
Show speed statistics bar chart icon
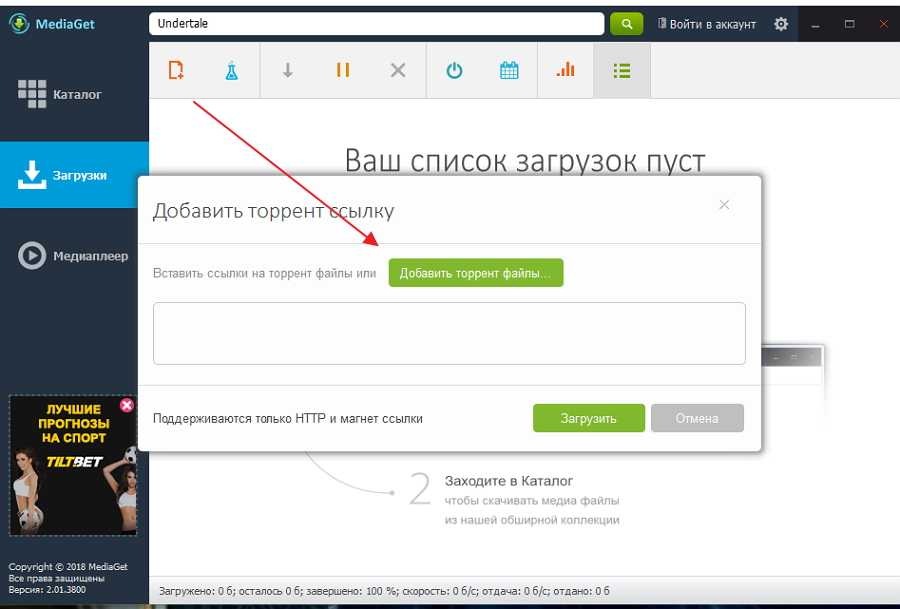click(x=565, y=70)
